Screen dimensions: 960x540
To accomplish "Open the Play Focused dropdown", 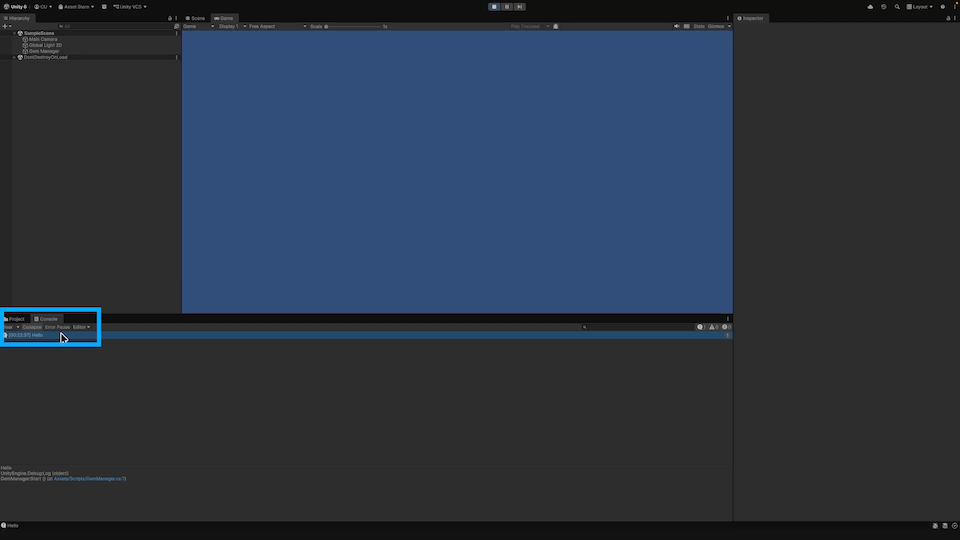I will pyautogui.click(x=530, y=26).
